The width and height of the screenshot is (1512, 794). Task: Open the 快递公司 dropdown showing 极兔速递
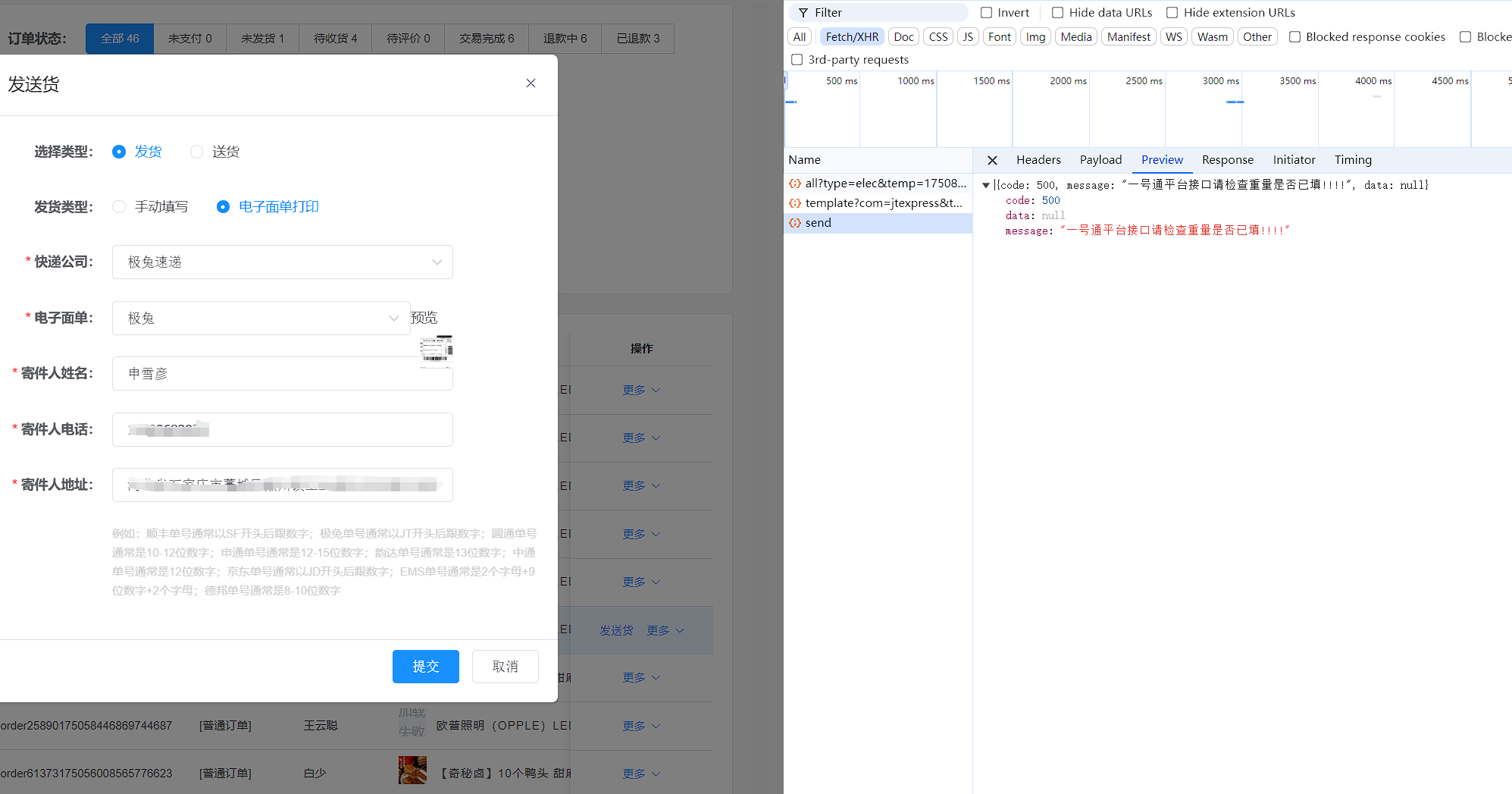coord(283,262)
